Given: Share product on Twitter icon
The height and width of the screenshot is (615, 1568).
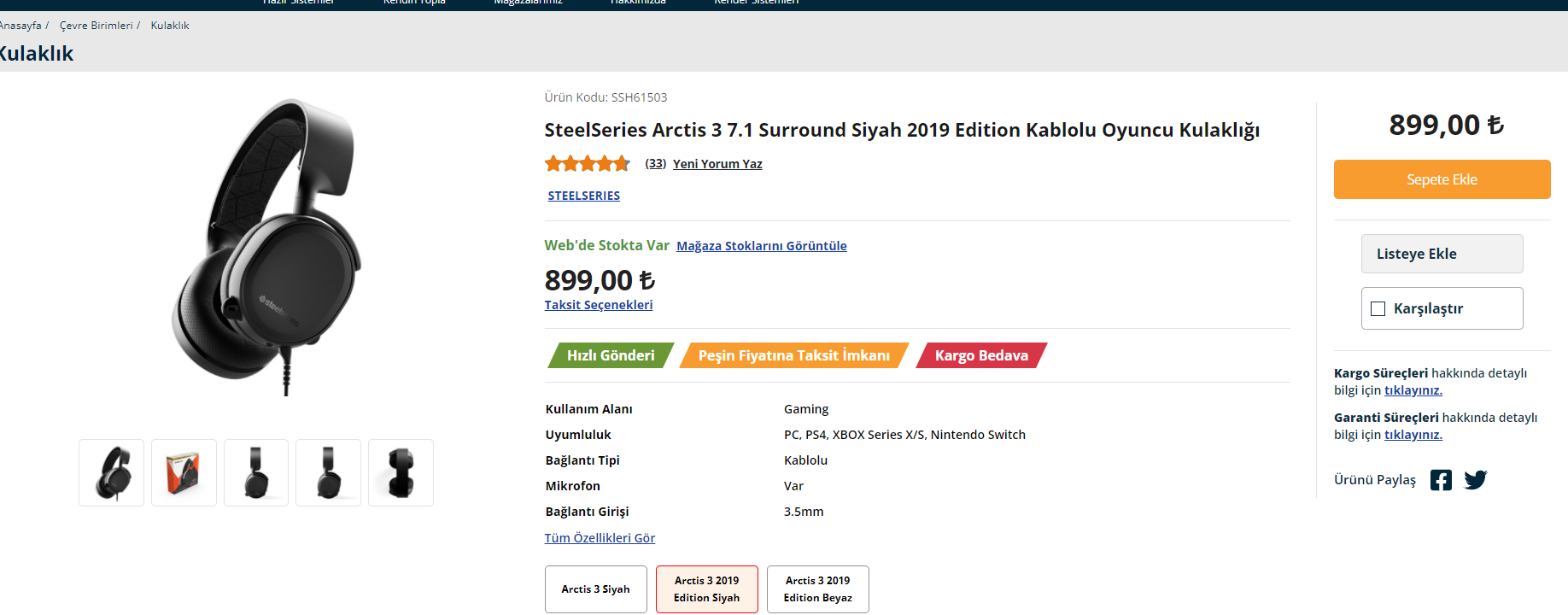Looking at the screenshot, I should click(x=1475, y=480).
